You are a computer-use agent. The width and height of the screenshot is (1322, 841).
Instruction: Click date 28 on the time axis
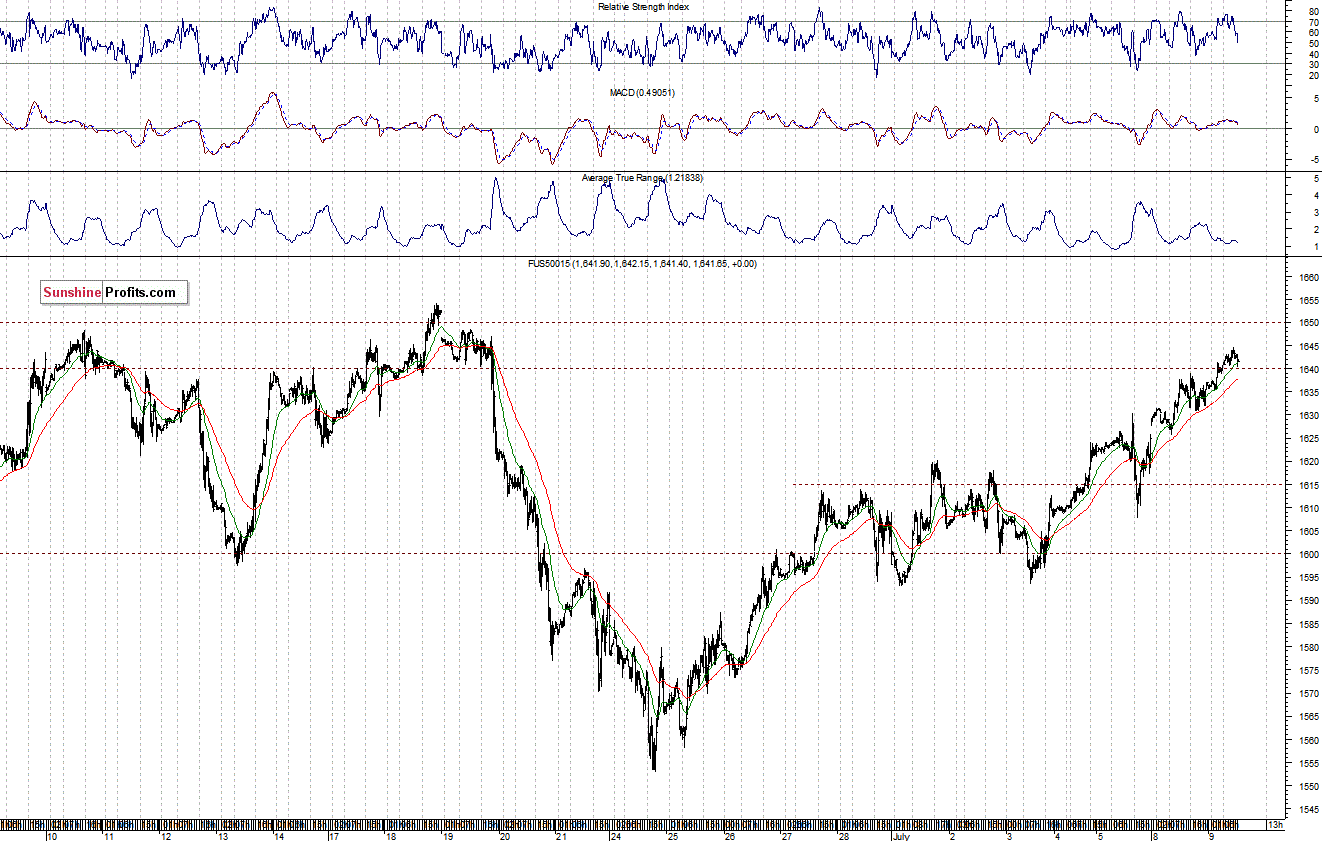(x=845, y=835)
